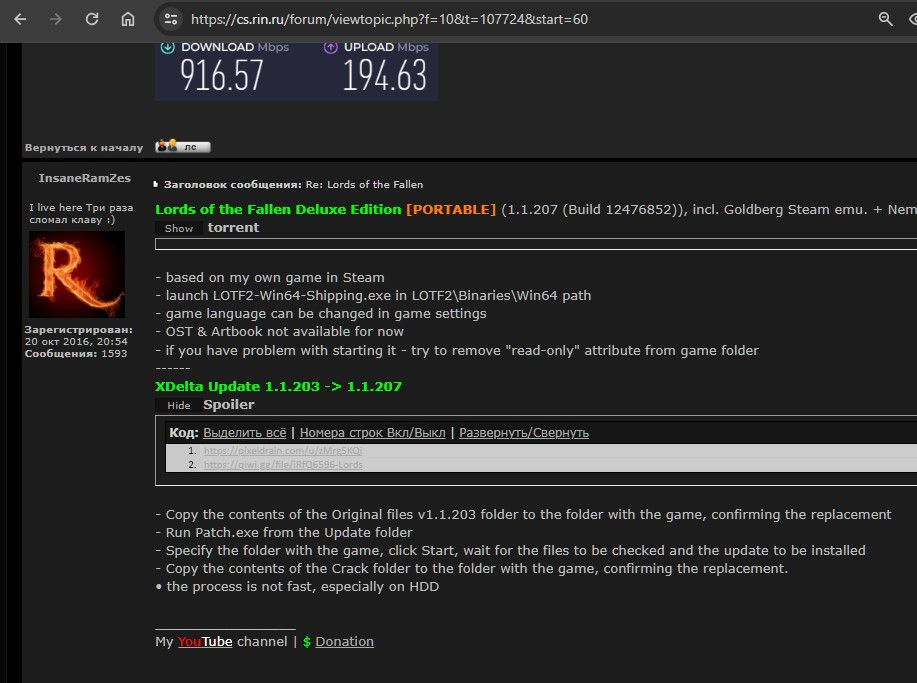Click the small post icon before Заголовок сообщения

tap(155, 185)
